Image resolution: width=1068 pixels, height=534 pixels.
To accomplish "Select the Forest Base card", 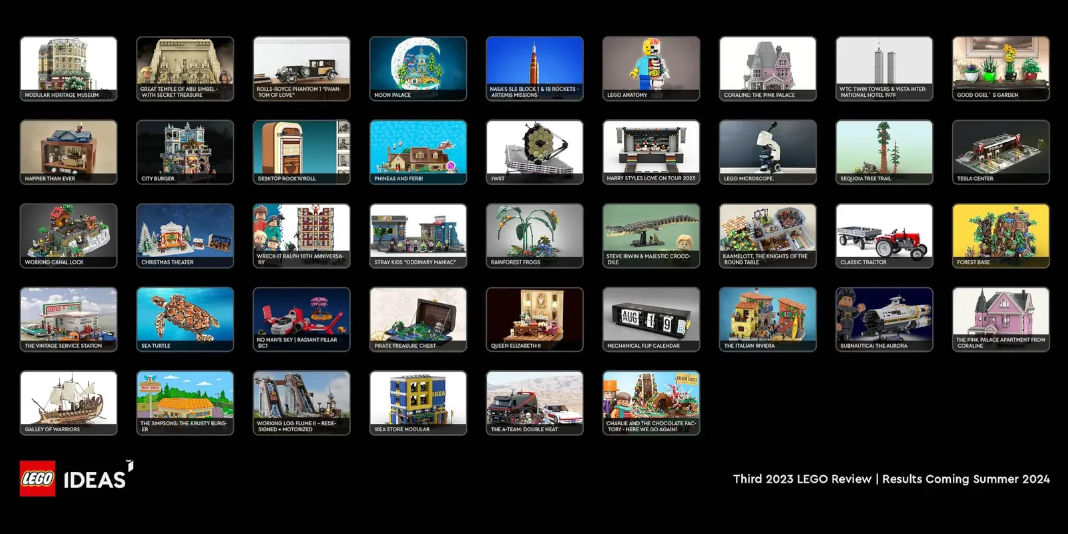I will coord(1001,236).
